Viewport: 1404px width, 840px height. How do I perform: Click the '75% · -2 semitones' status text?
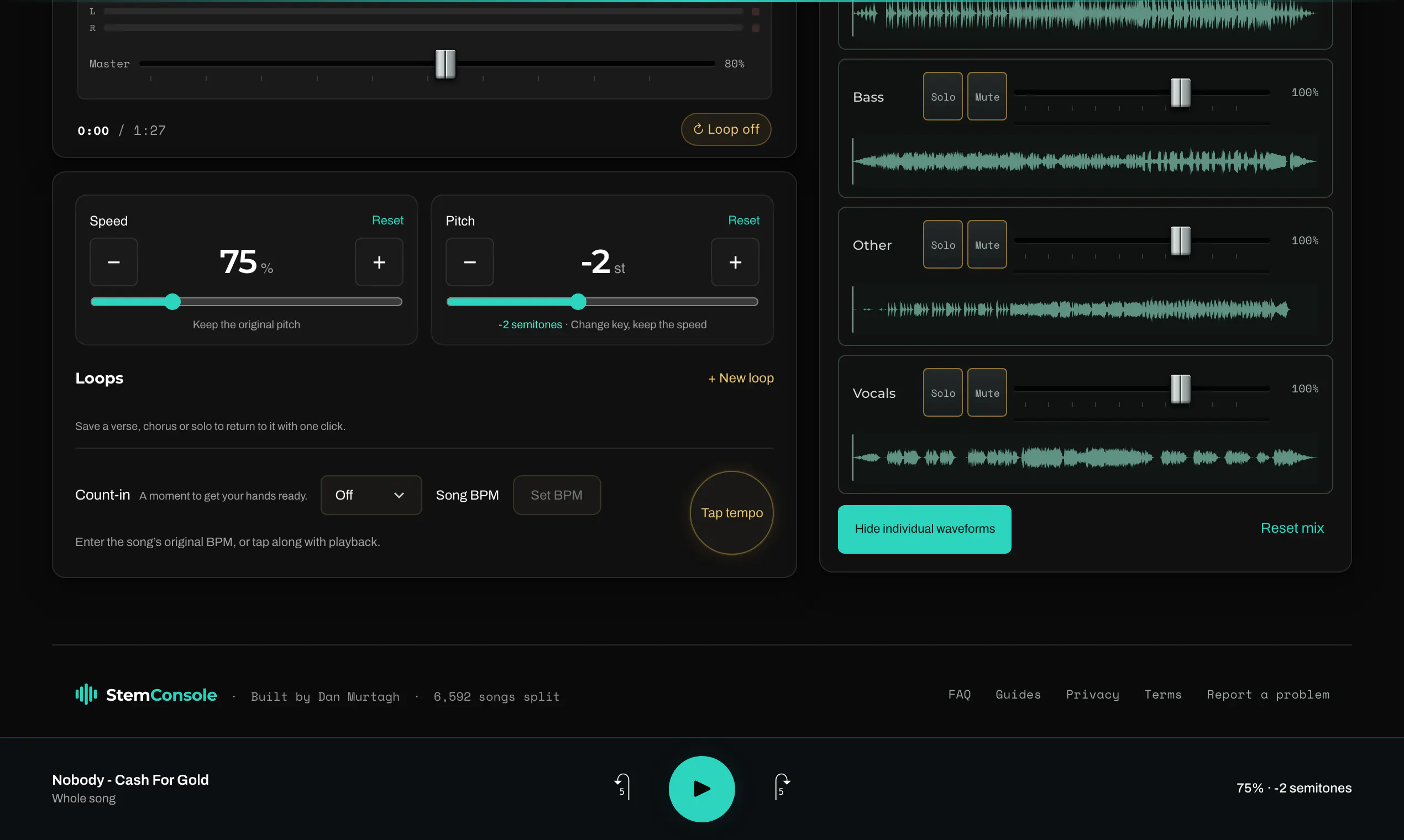(x=1293, y=788)
